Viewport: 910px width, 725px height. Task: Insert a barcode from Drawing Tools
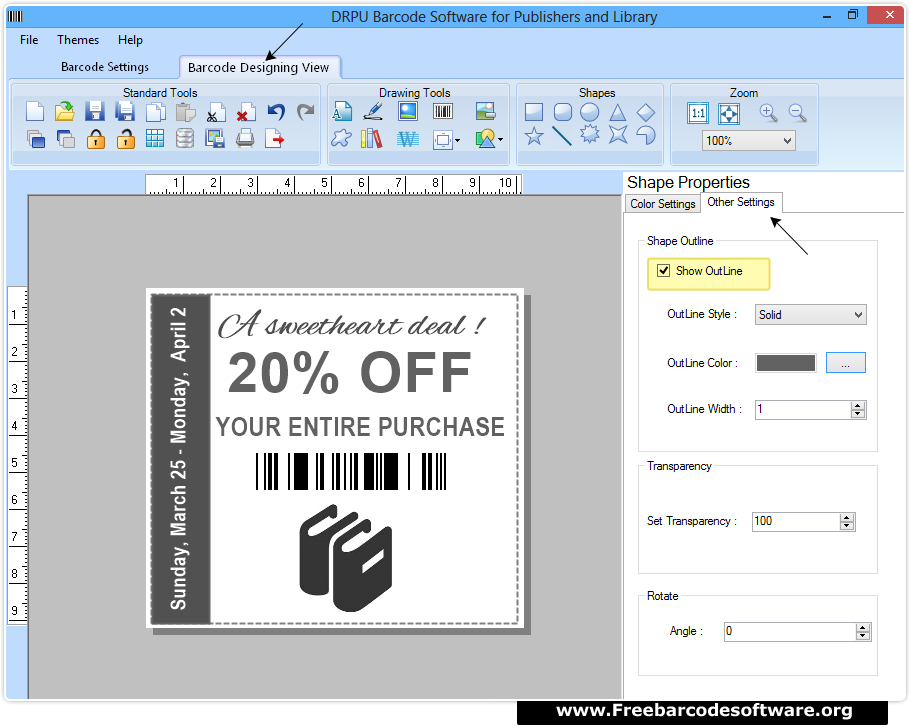pyautogui.click(x=443, y=111)
